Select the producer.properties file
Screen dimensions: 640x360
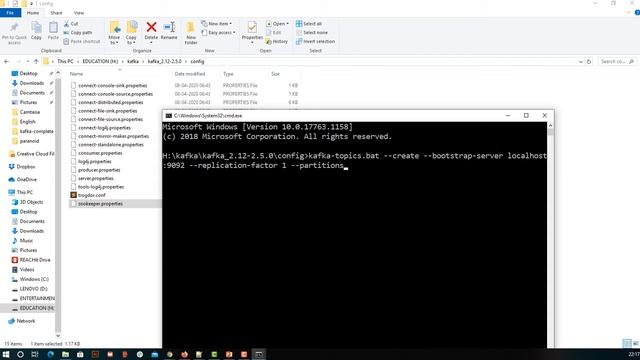coord(99,170)
